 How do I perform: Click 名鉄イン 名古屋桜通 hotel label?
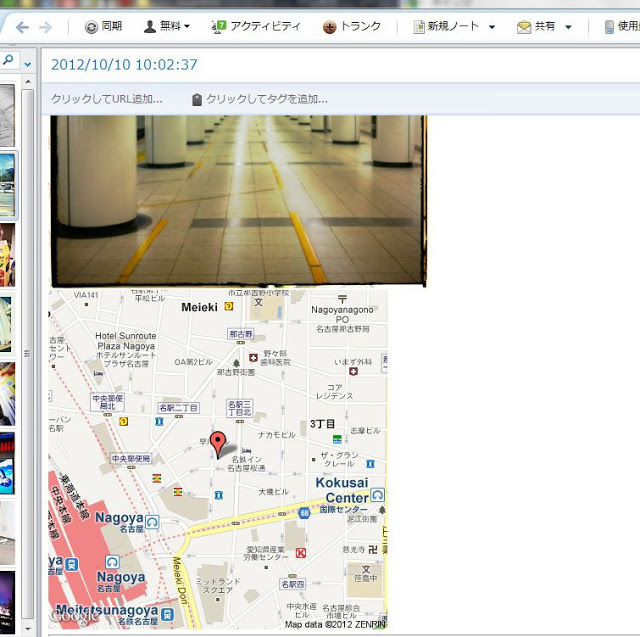[x=246, y=464]
